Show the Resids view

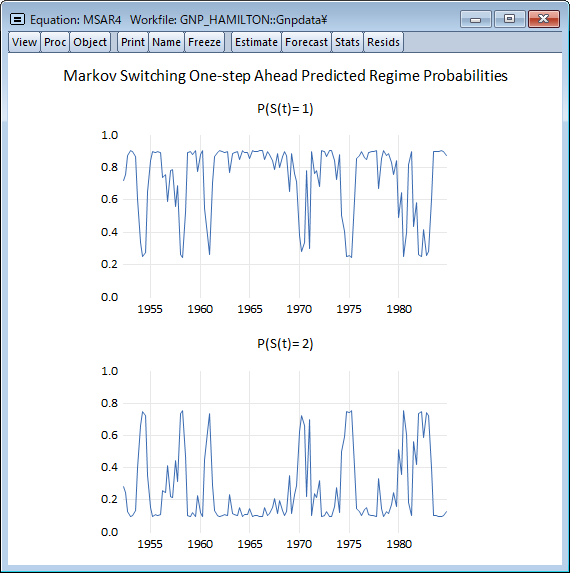coord(383,42)
